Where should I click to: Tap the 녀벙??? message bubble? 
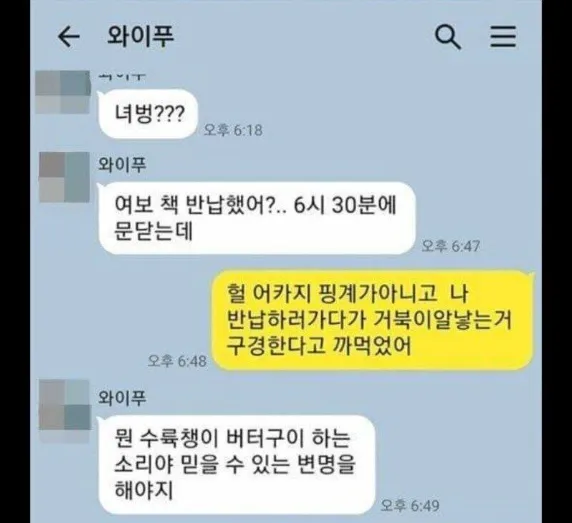[148, 114]
